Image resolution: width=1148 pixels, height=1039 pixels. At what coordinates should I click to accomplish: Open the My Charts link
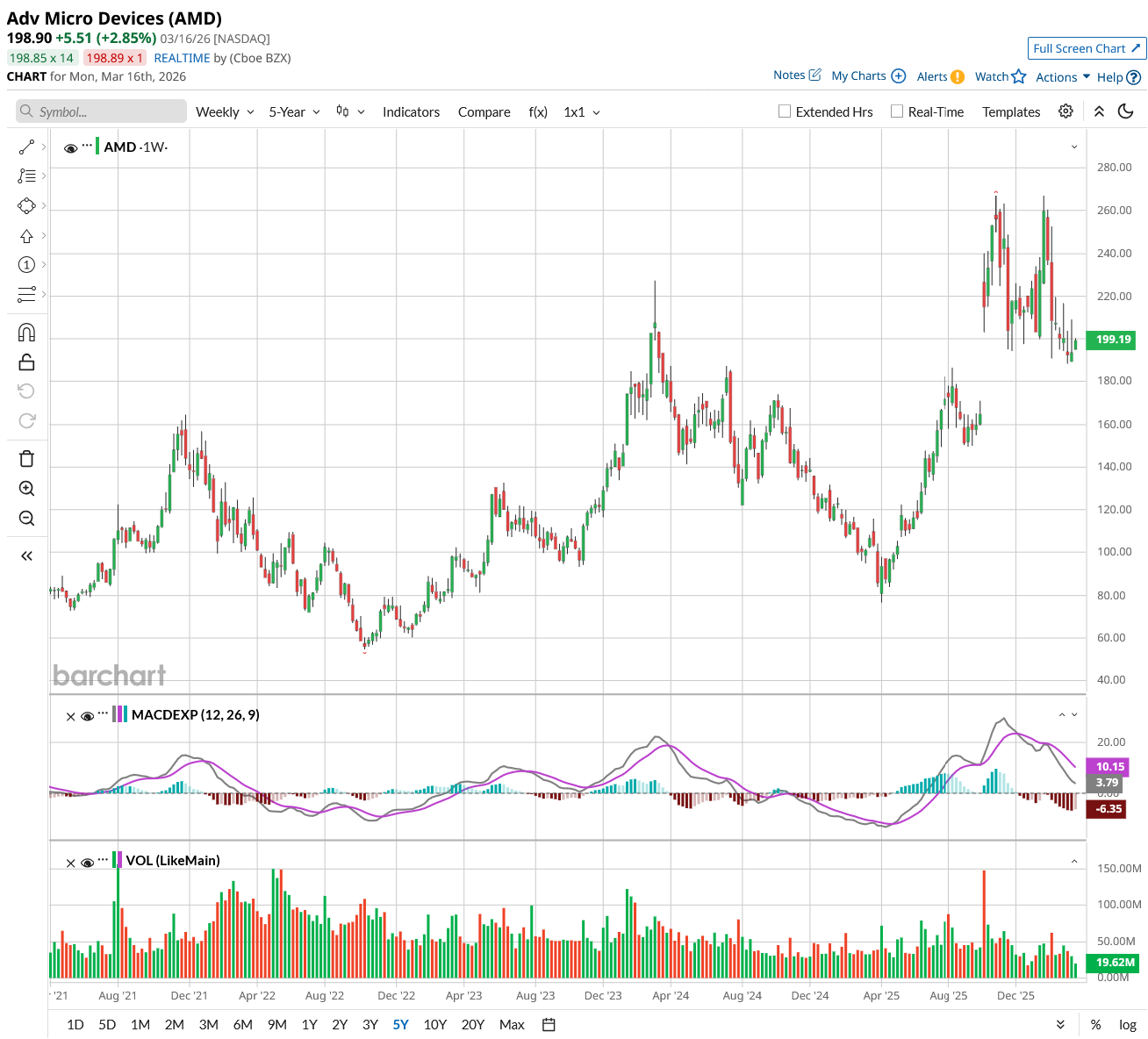click(867, 76)
